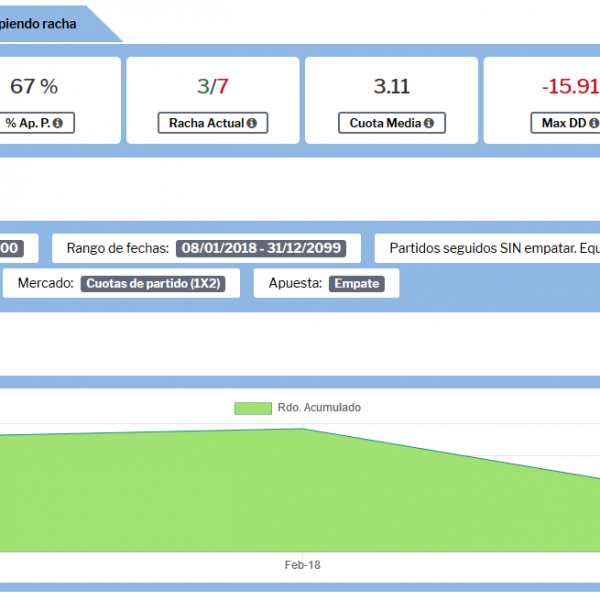Click the 67 % hit rate value
The width and height of the screenshot is (600, 600).
[33, 87]
